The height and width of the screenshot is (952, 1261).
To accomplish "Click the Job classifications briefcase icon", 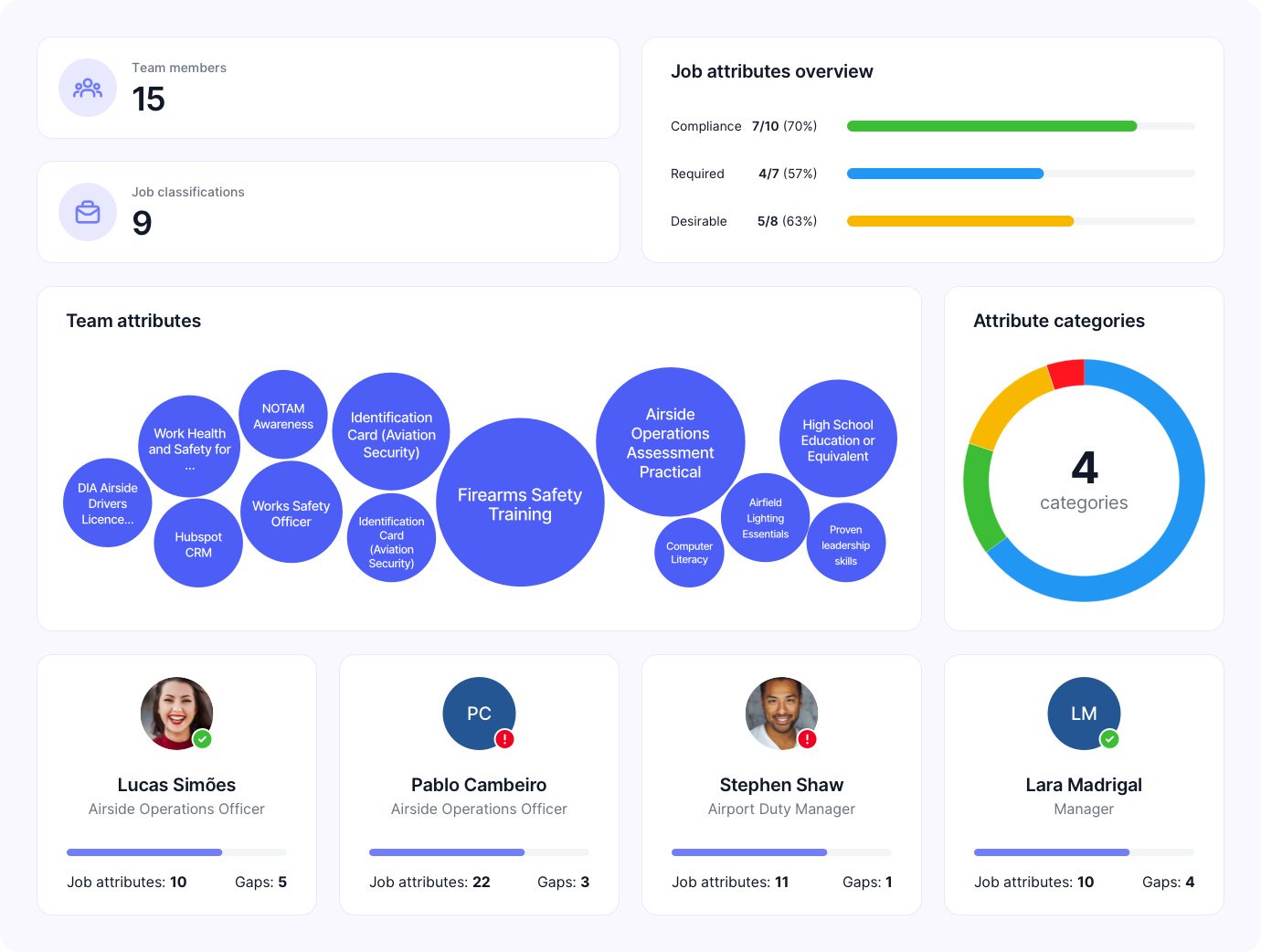I will coord(88,213).
